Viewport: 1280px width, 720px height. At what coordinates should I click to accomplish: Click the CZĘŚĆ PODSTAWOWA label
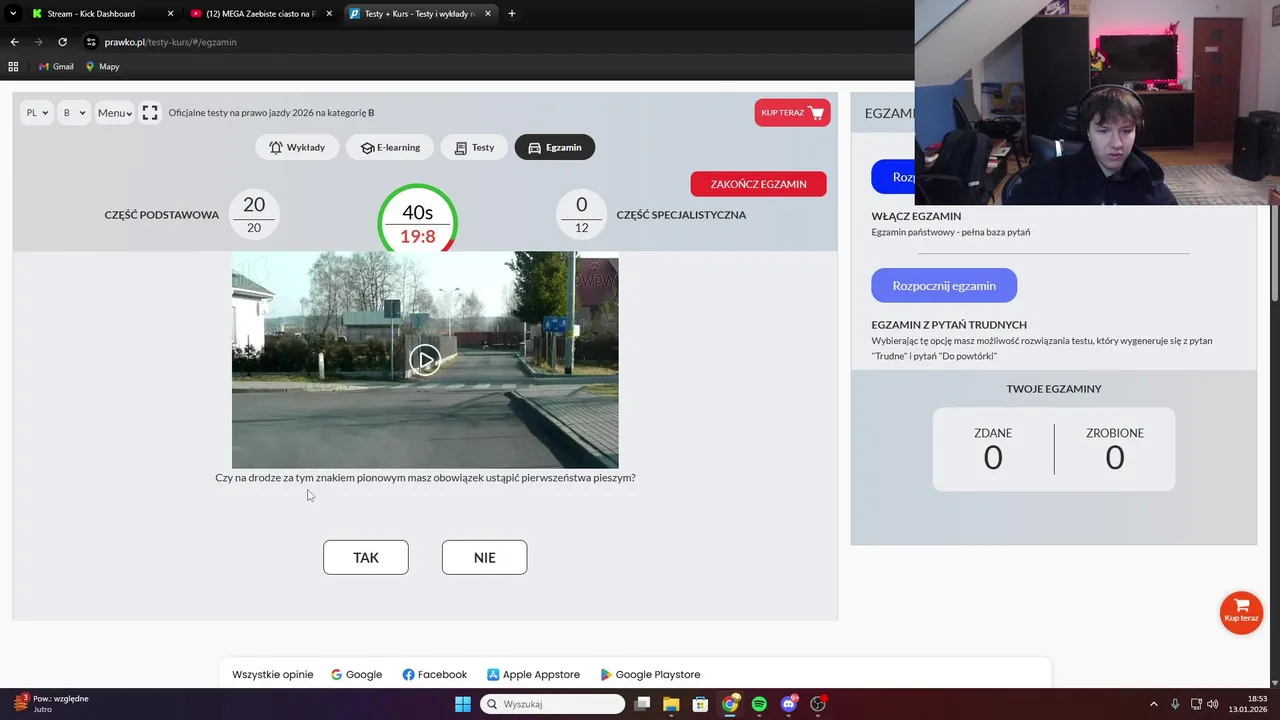tap(162, 215)
